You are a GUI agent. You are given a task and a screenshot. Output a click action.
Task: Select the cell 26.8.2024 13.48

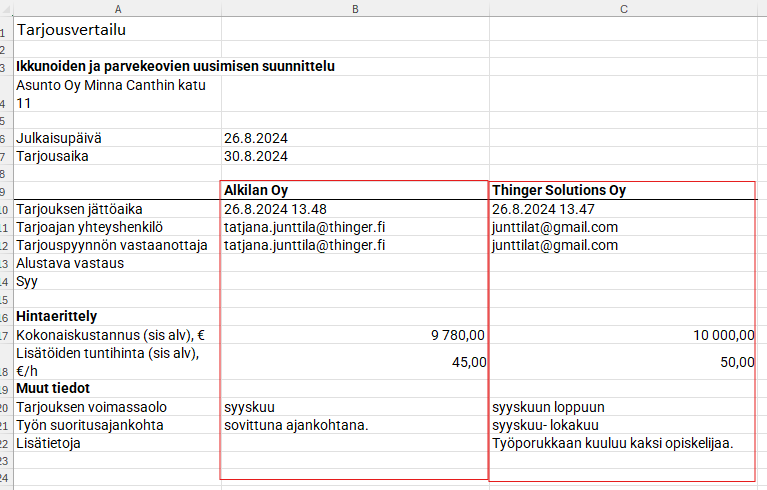coord(355,209)
